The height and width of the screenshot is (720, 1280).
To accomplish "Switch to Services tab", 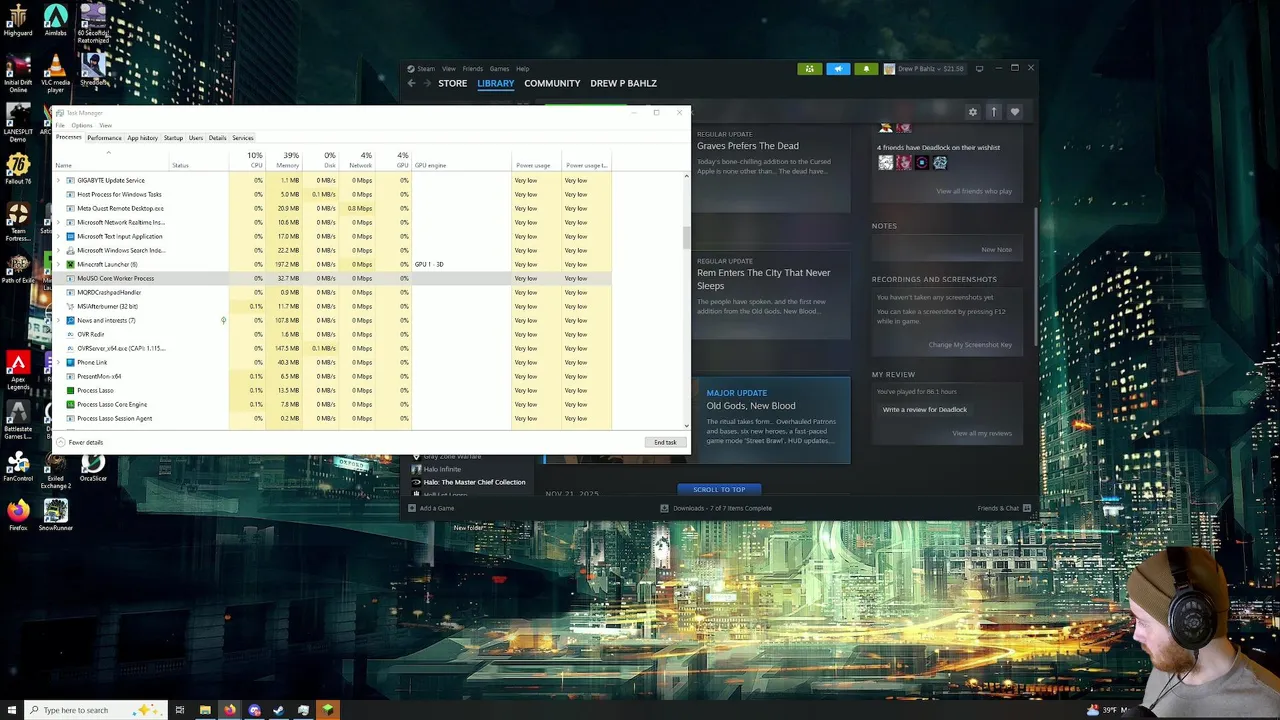I will (243, 138).
